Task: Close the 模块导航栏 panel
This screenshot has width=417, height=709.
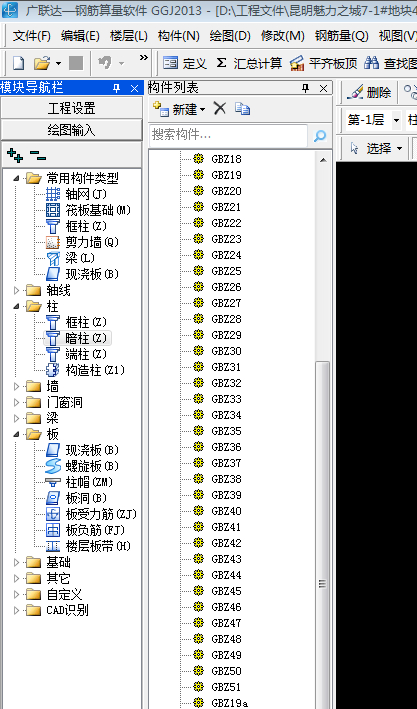Action: coord(134,89)
